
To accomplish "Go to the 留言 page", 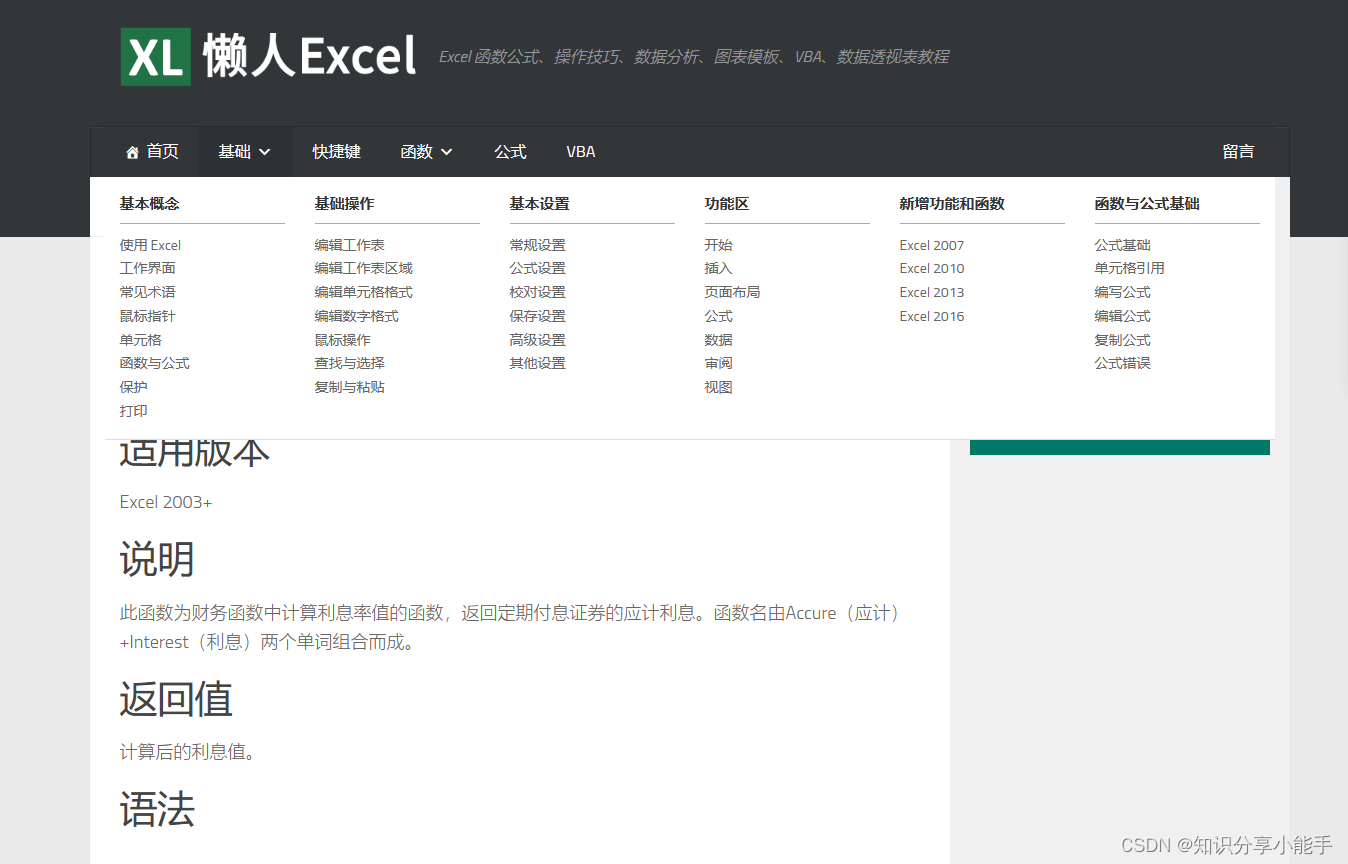I will click(1238, 152).
